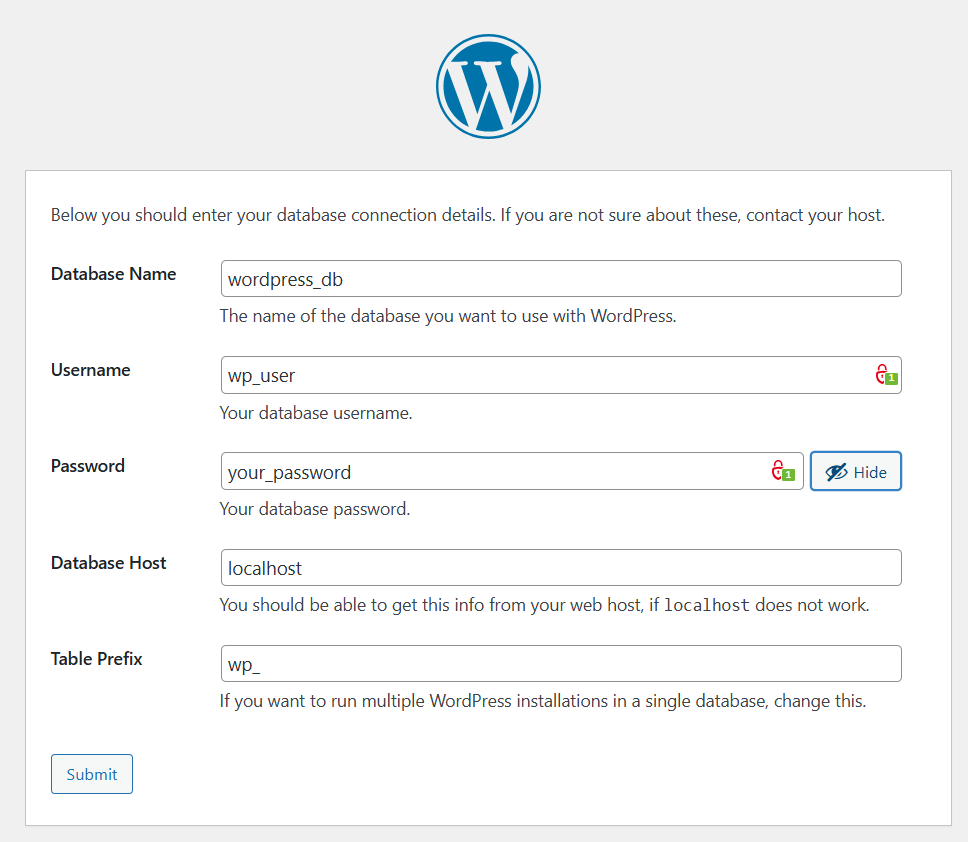Image resolution: width=968 pixels, height=842 pixels.
Task: Click the "Database Host" label
Action: coord(109,563)
